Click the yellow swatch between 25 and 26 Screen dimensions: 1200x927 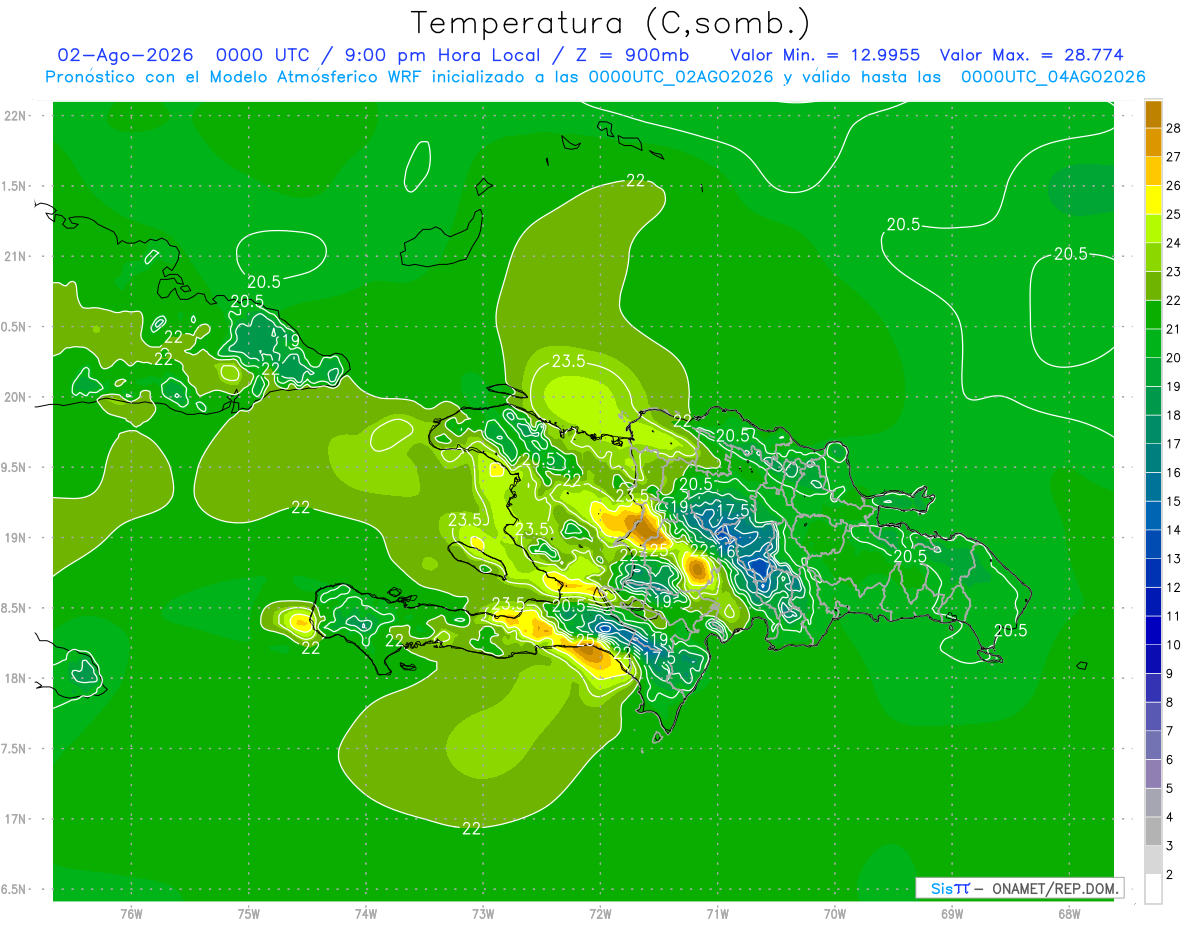click(1153, 200)
